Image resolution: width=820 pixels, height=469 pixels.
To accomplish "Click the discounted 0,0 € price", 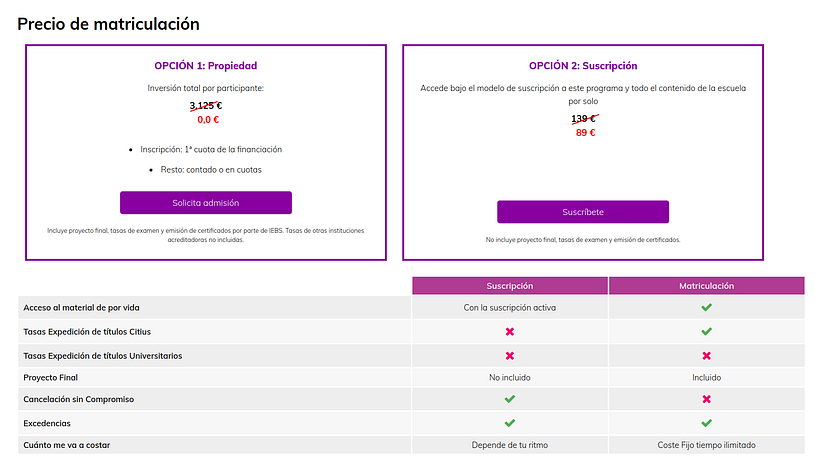I will [208, 120].
